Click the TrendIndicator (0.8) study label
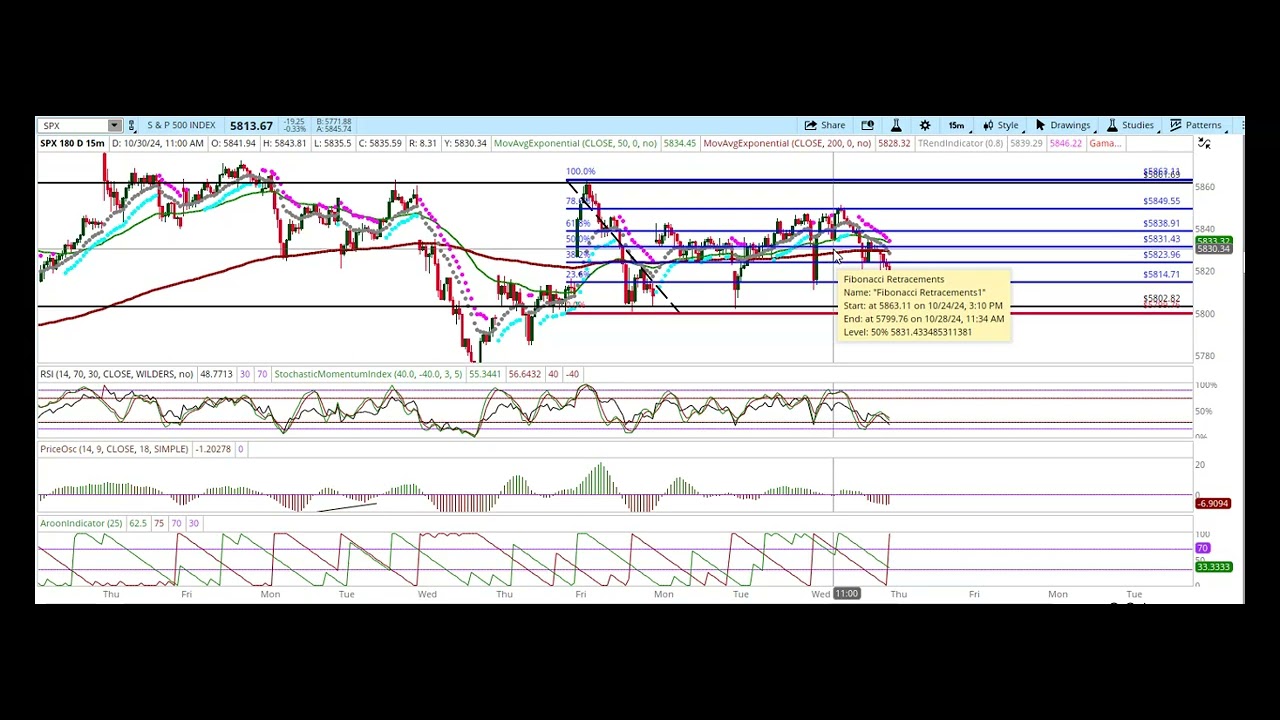1280x720 pixels. 961,144
